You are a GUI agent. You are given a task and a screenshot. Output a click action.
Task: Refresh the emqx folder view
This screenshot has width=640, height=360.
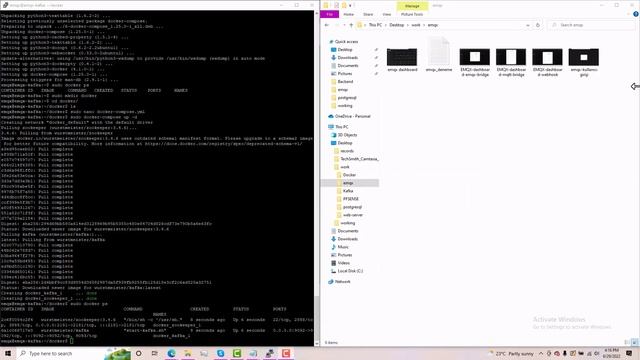538,25
